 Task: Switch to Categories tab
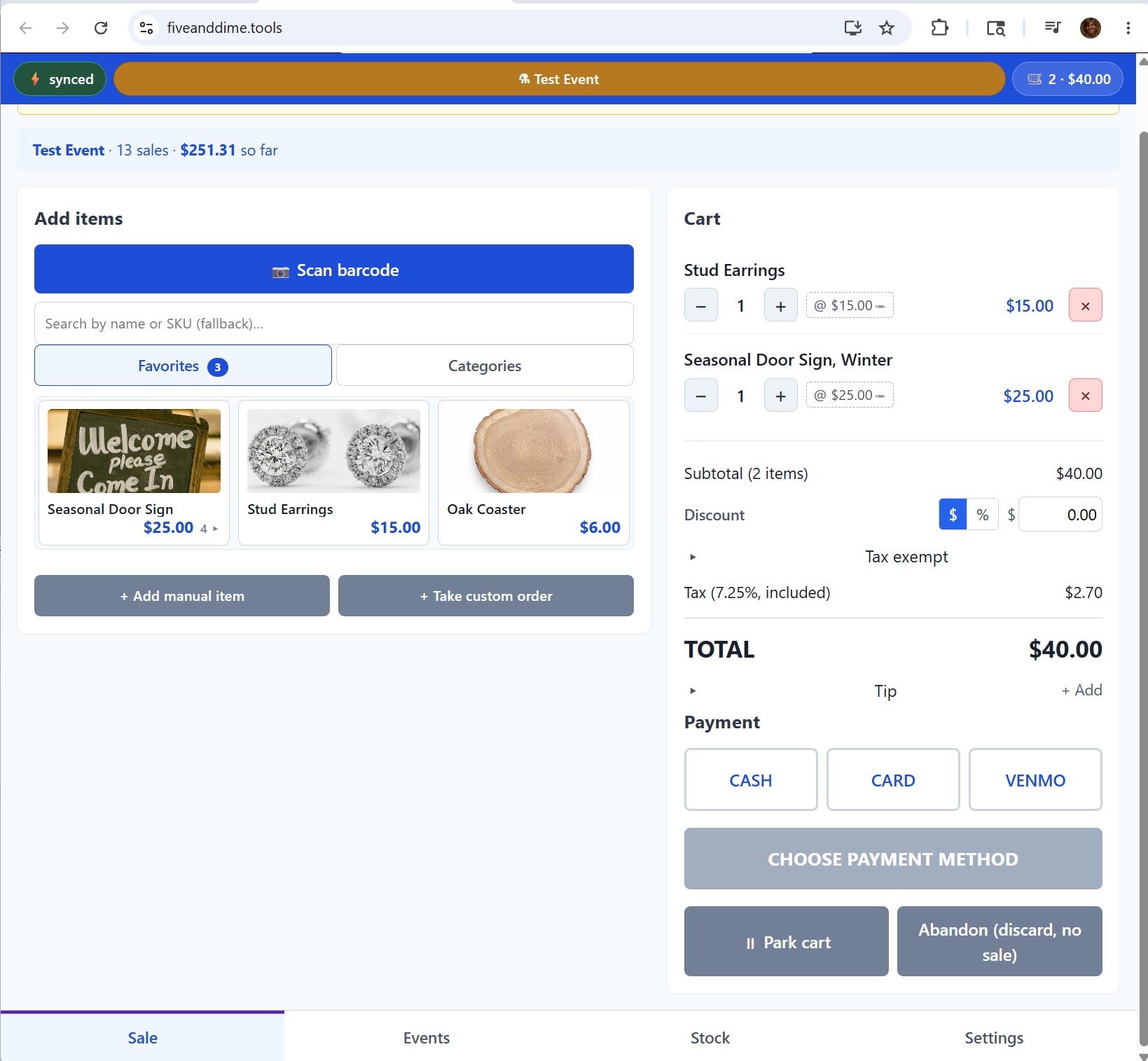pos(485,366)
